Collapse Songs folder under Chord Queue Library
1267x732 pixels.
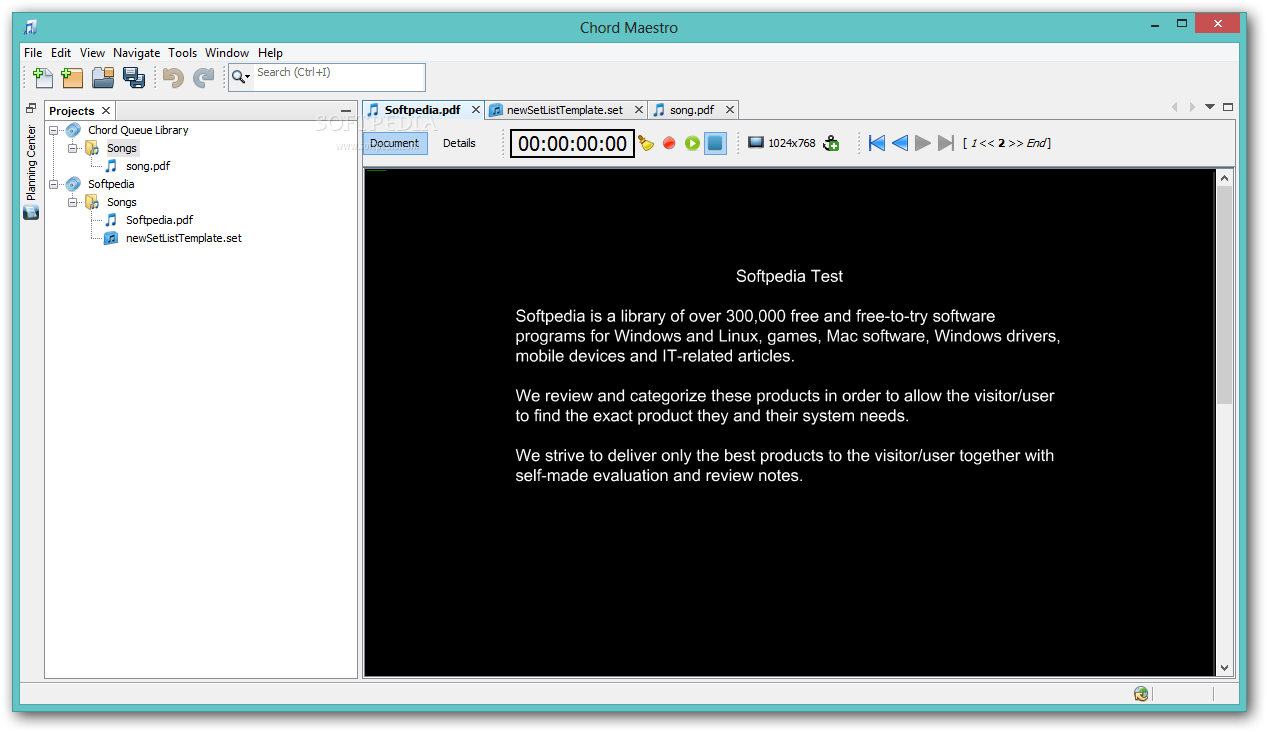point(73,148)
